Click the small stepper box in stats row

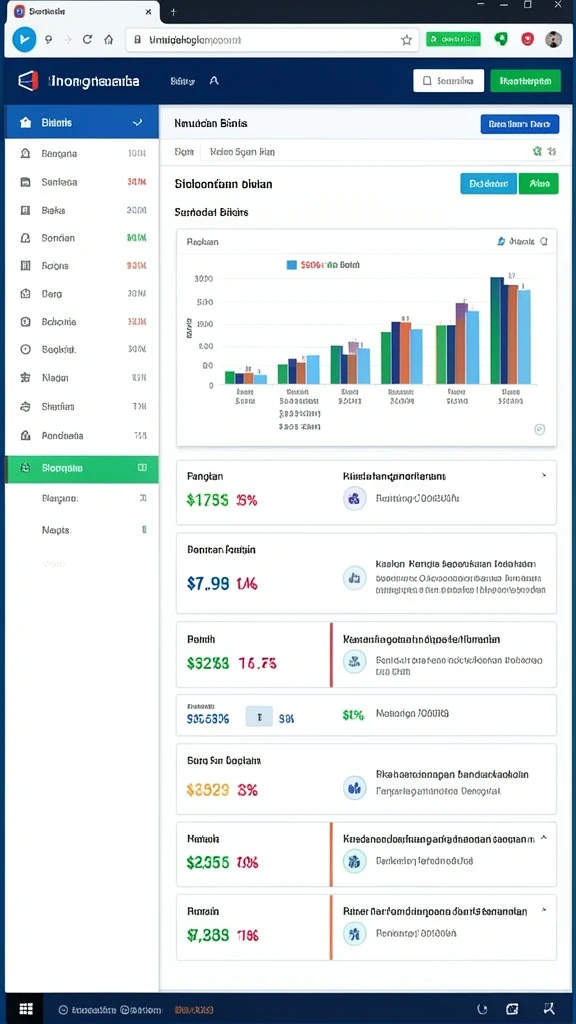pyautogui.click(x=259, y=717)
